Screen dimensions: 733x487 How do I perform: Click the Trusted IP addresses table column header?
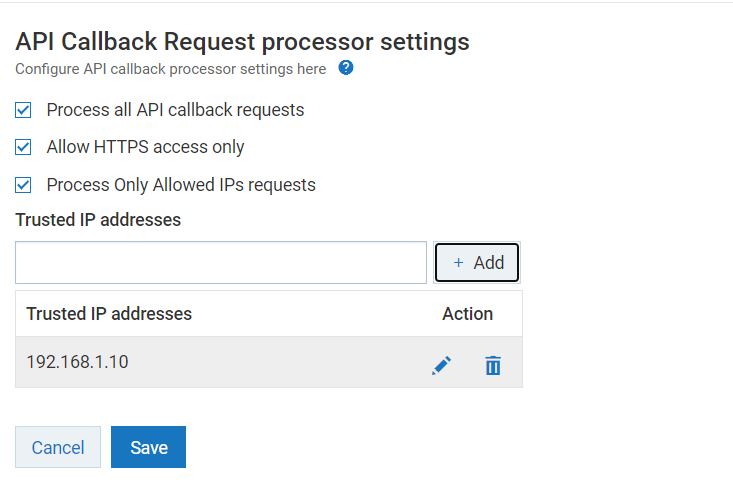click(x=109, y=314)
